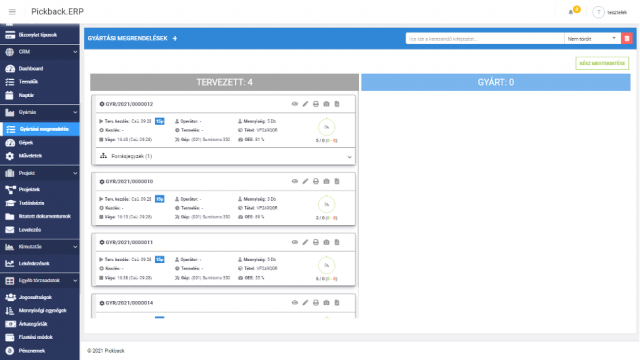Click progress circle of order GYR/2021/0000012
Image resolution: width=640 pixels, height=360 pixels.
point(327,127)
